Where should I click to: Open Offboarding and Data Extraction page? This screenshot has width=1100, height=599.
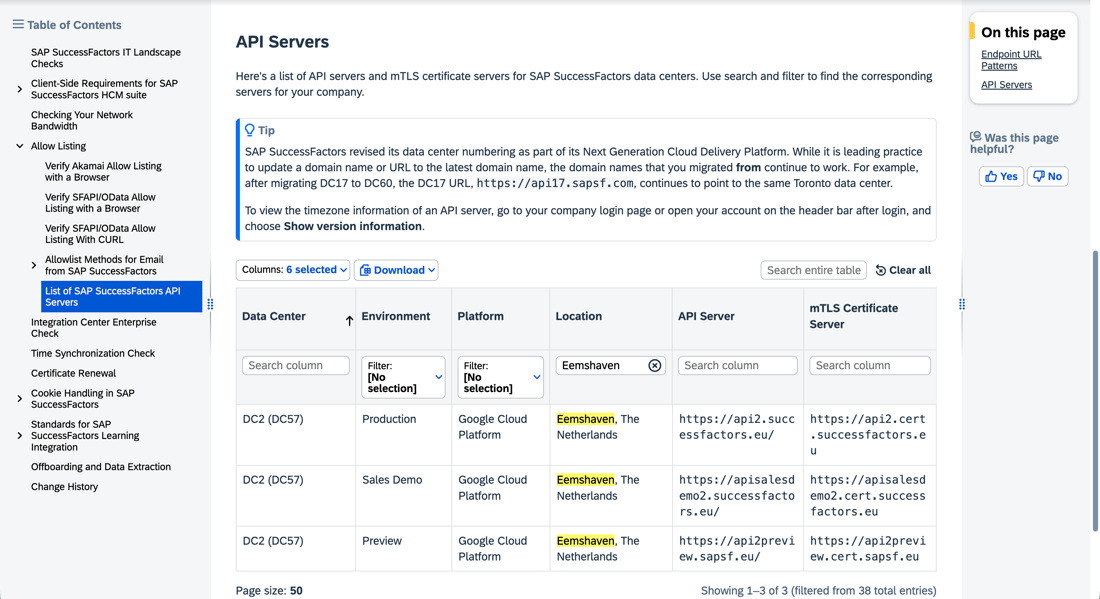click(100, 466)
